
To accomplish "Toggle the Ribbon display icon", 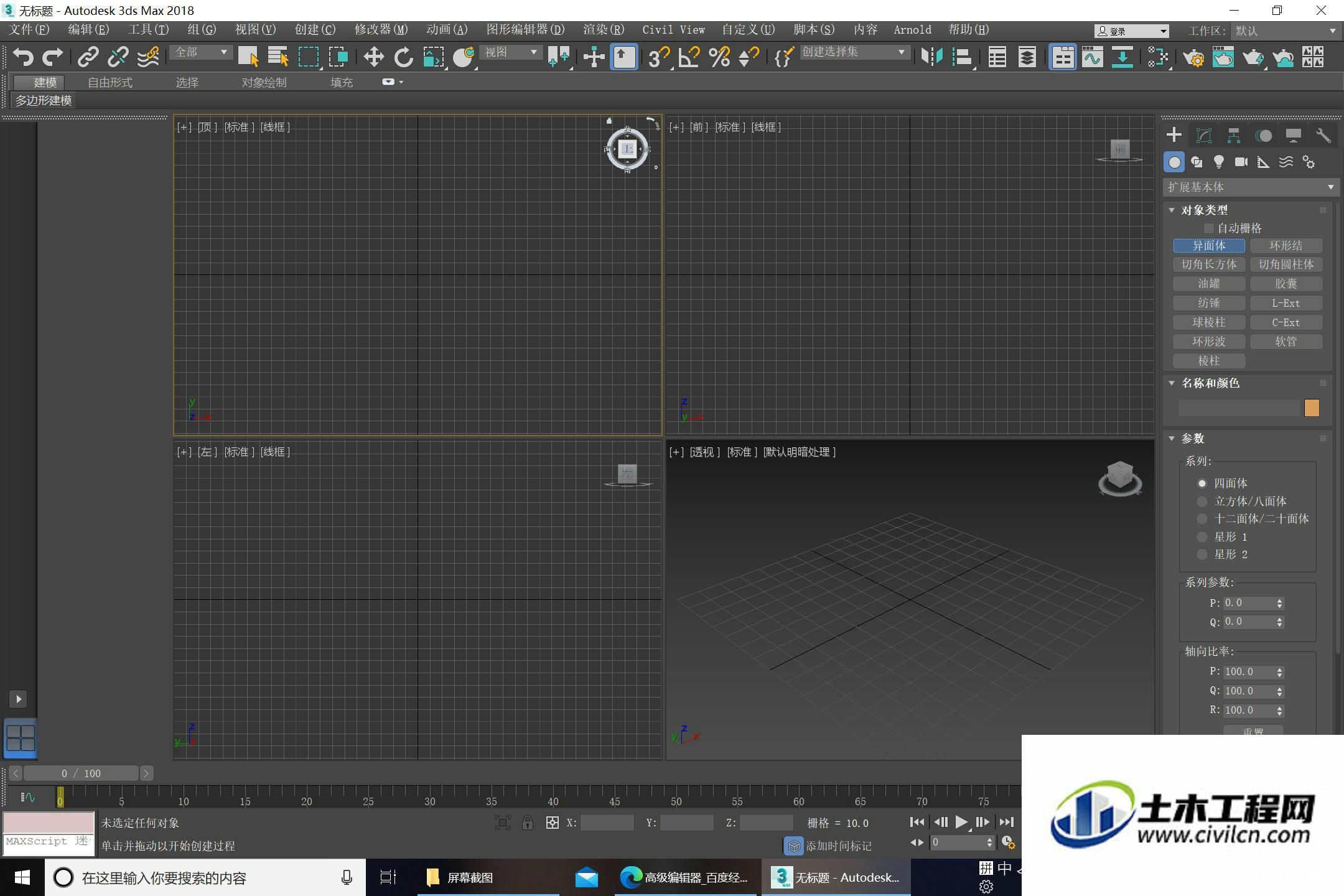I will pyautogui.click(x=1063, y=57).
